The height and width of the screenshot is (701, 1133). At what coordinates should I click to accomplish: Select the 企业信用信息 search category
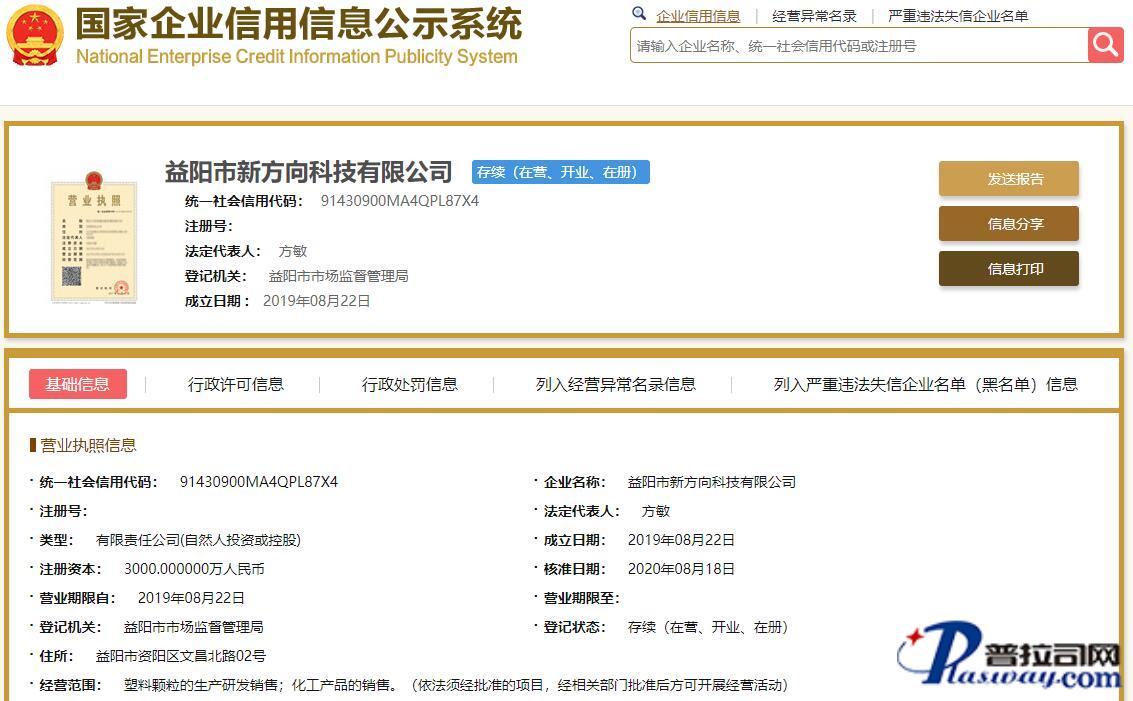point(698,16)
